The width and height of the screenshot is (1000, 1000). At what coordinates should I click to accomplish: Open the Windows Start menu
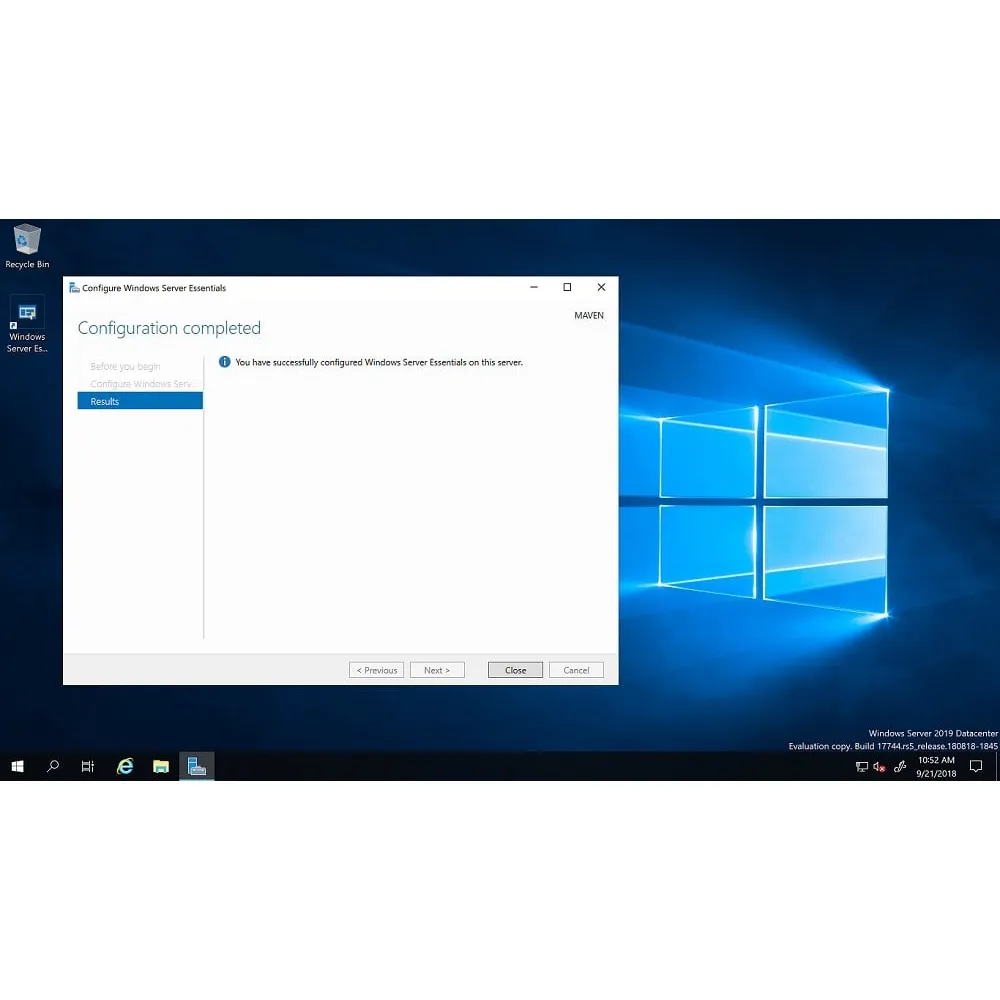tap(17, 766)
